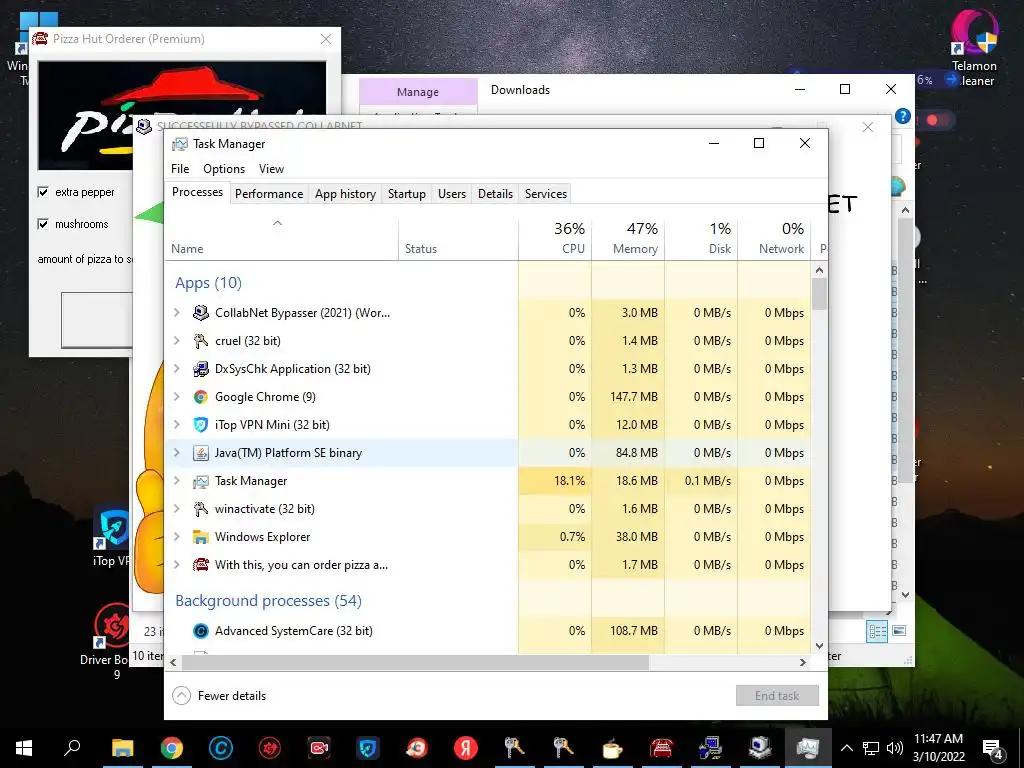Screen dimensions: 1024x768
Task: Click the End task button
Action: (x=777, y=696)
